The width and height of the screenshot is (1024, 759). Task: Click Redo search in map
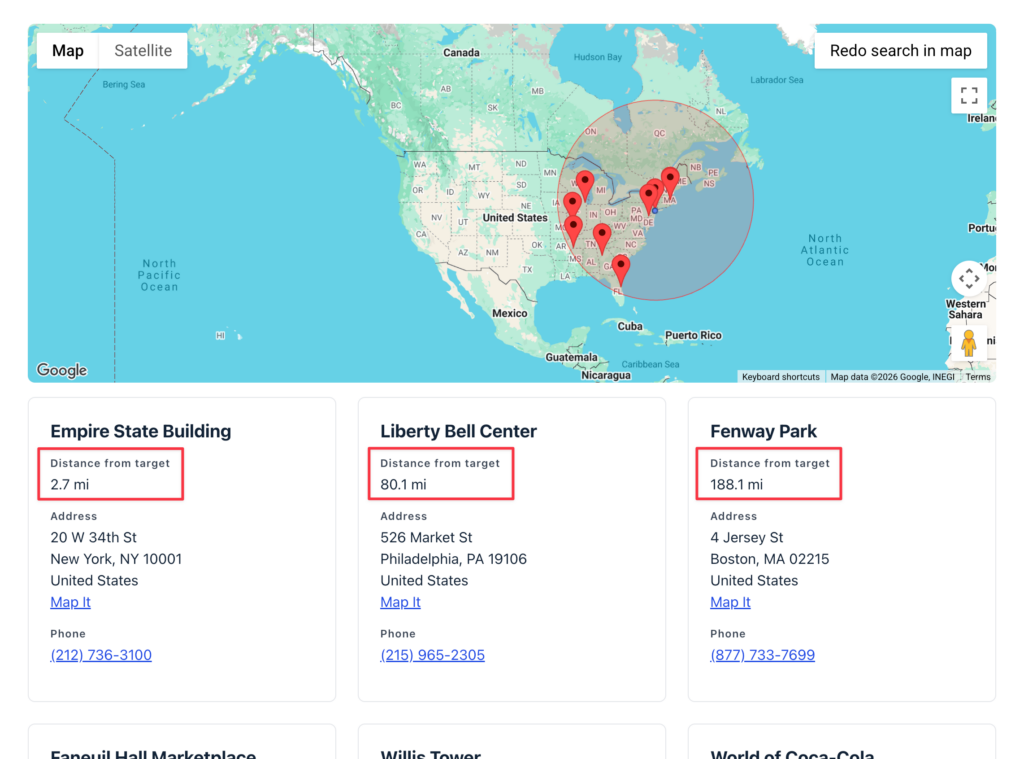(901, 51)
